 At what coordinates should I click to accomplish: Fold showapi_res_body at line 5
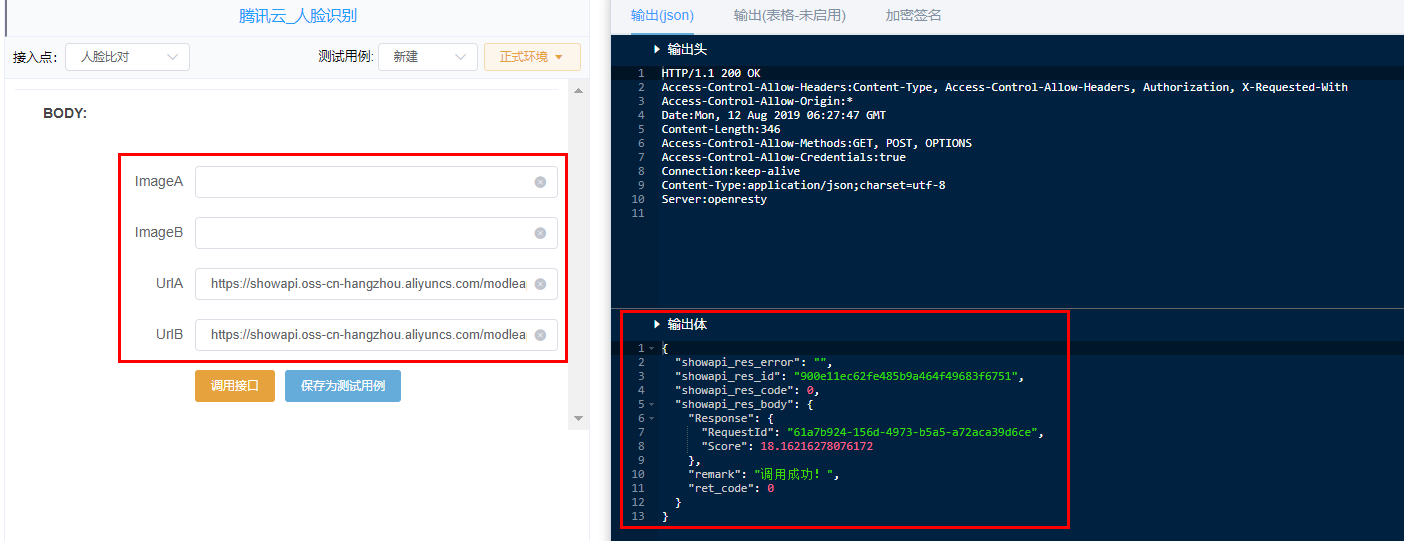tap(652, 405)
